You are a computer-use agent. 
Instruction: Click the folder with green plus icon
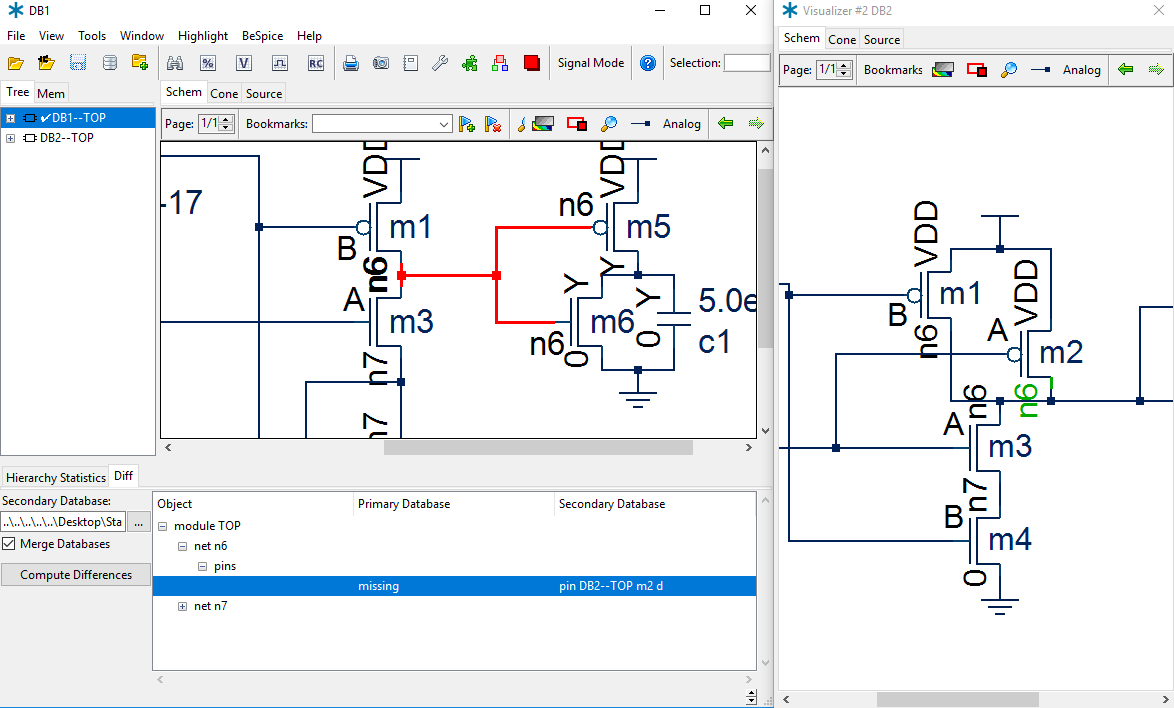[140, 63]
